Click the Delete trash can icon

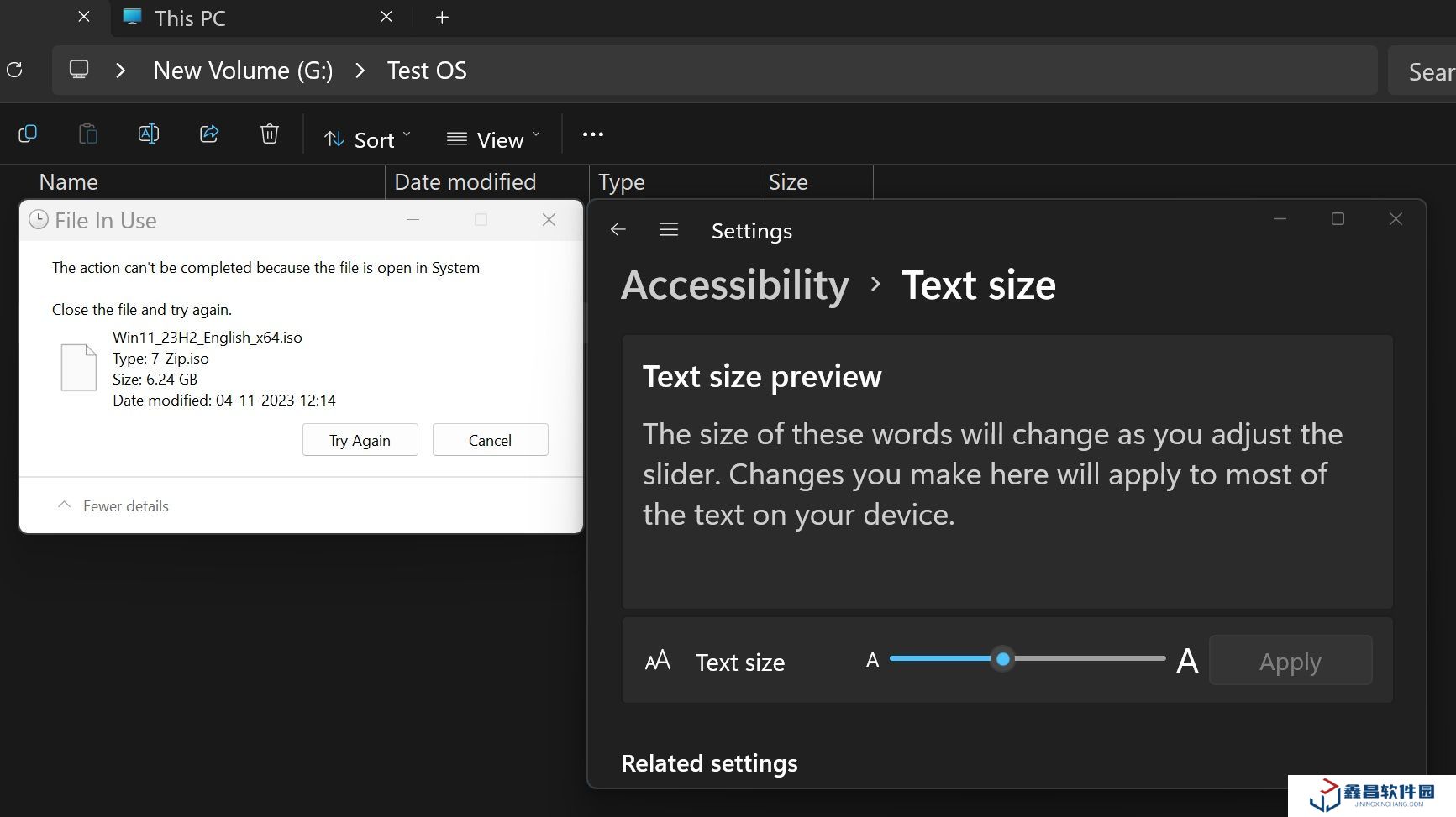[x=270, y=134]
